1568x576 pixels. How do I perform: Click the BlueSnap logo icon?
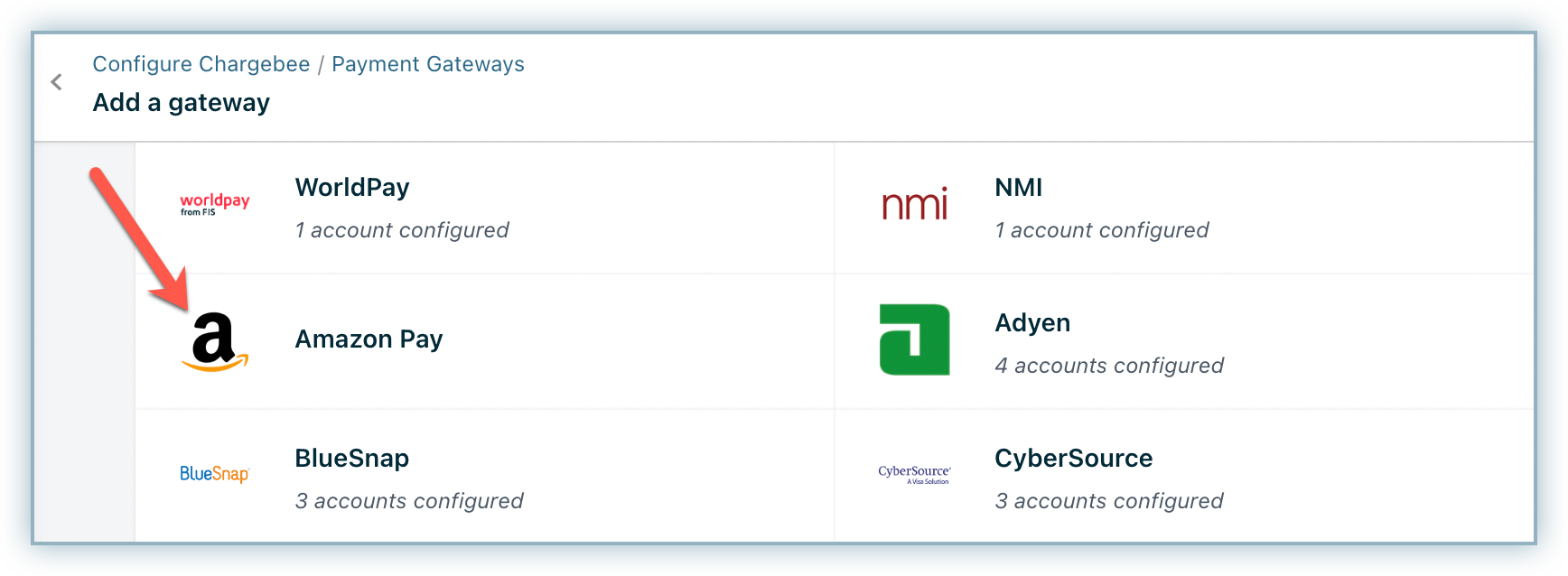[x=214, y=474]
